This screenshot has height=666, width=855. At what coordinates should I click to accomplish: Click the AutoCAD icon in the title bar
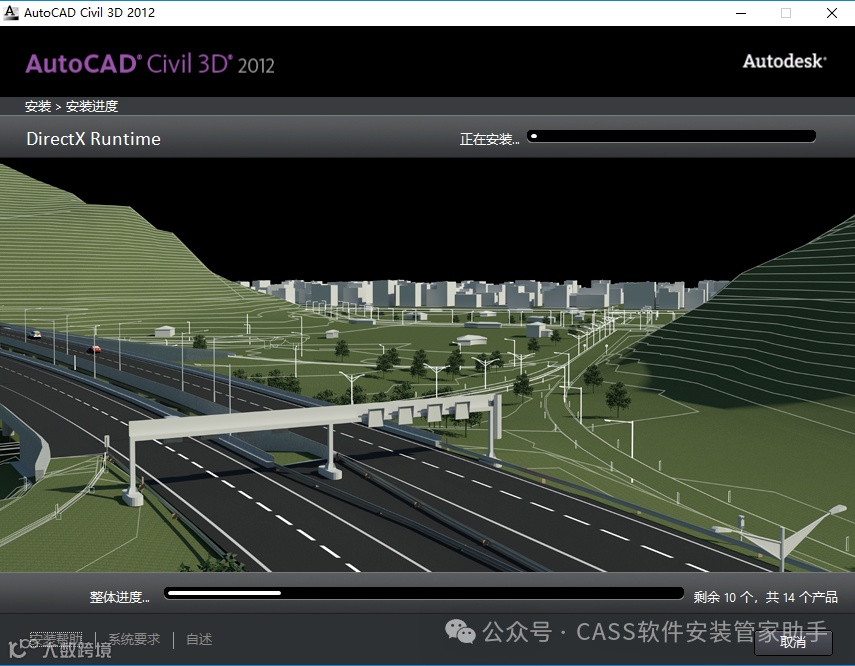coord(11,12)
